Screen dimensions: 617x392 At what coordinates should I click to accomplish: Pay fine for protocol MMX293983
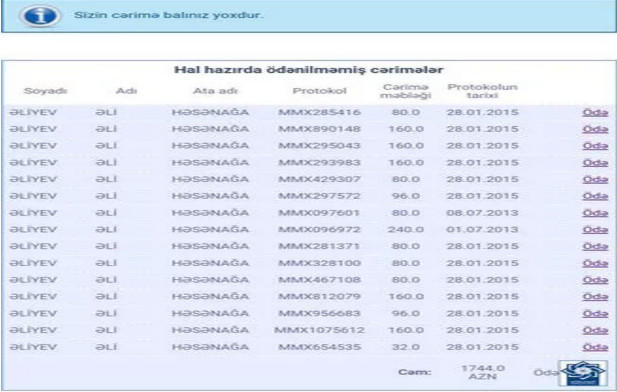595,163
